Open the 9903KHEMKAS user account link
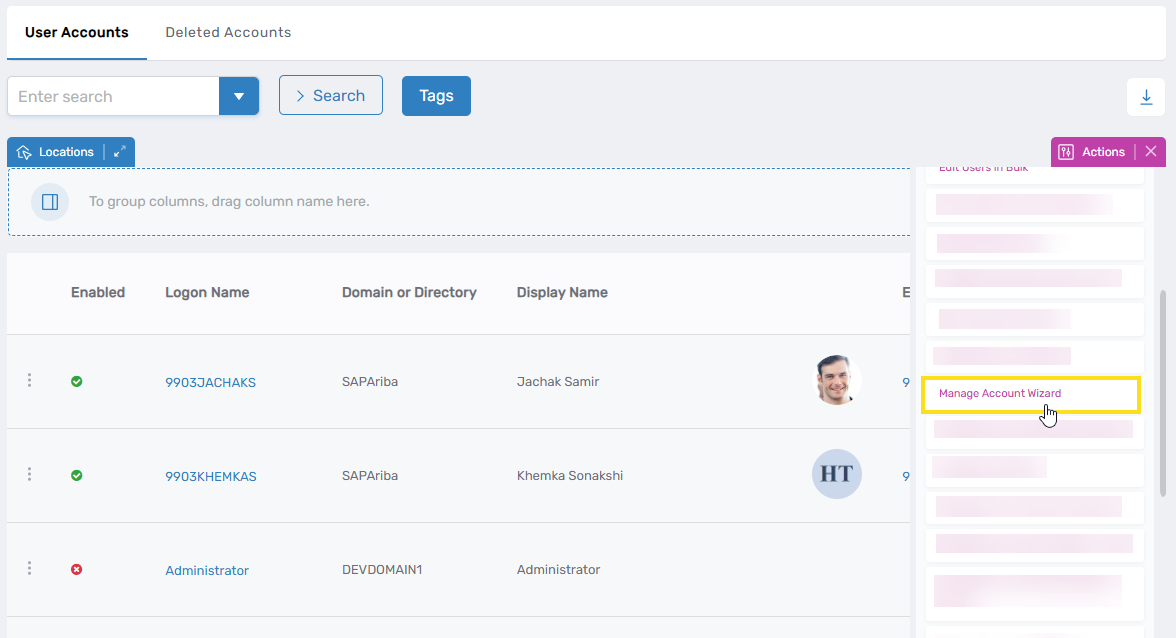This screenshot has width=1176, height=638. point(212,476)
